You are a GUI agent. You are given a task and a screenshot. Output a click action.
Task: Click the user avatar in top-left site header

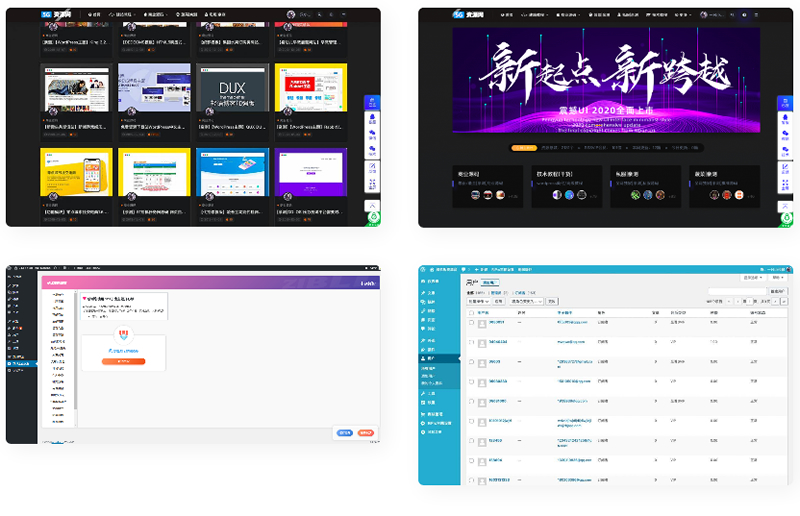pyautogui.click(x=291, y=16)
